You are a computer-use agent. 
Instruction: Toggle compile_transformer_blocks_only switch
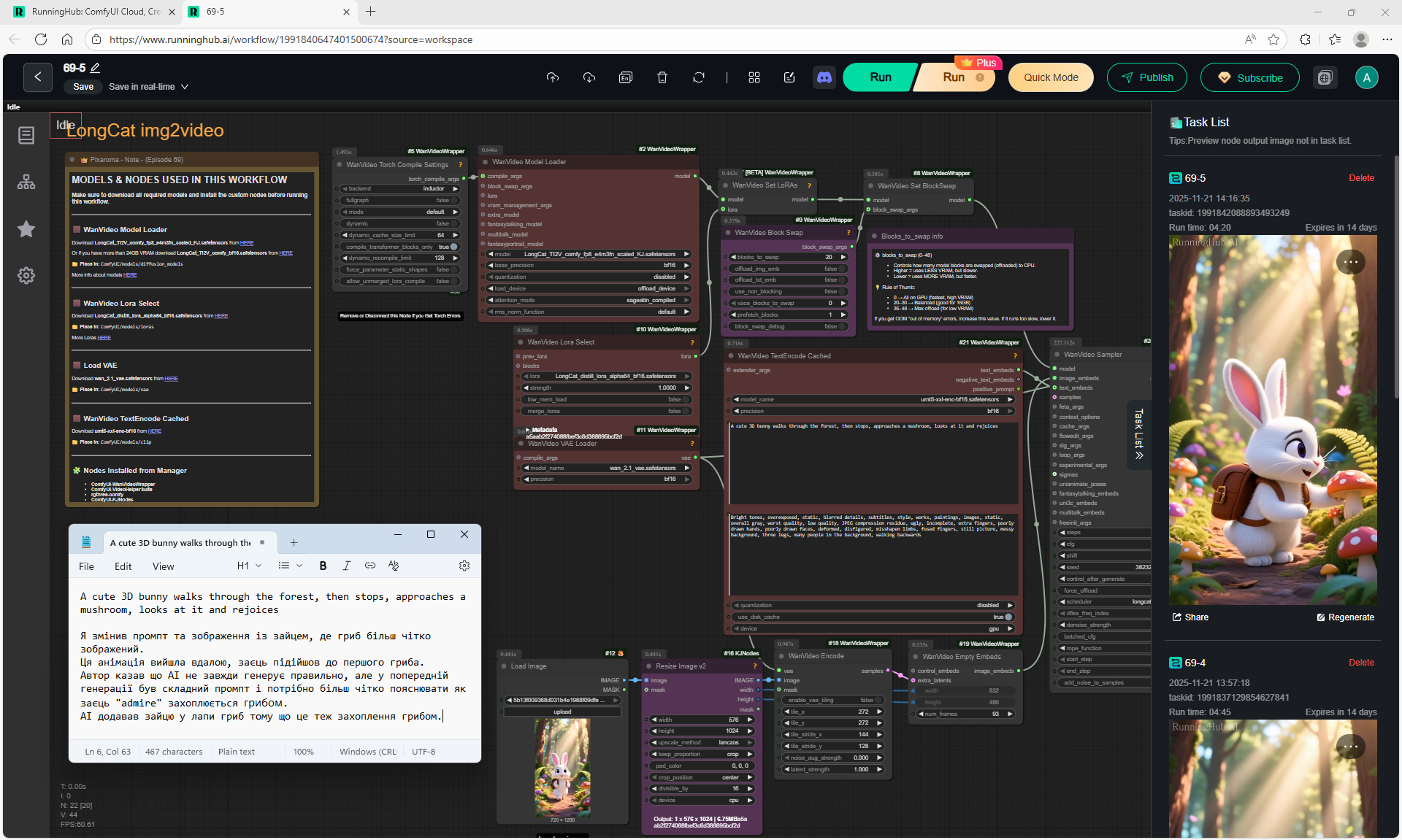point(453,247)
